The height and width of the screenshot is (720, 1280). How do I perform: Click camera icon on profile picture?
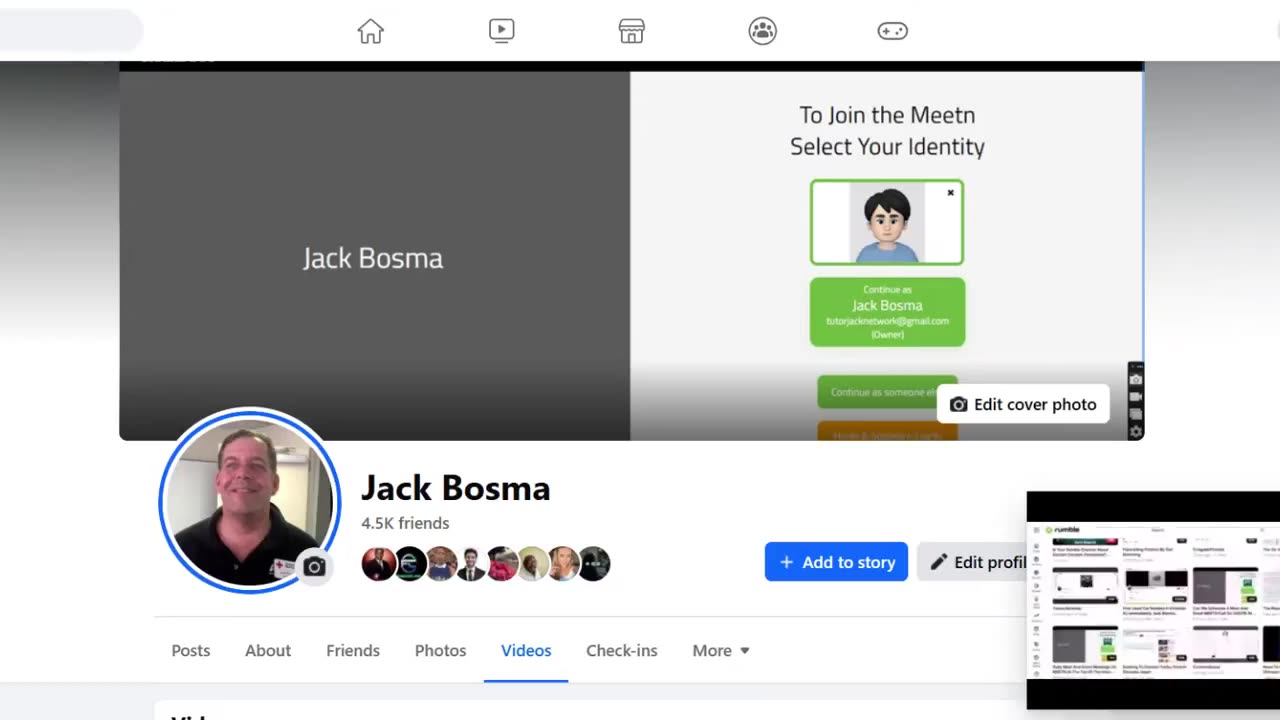314,567
